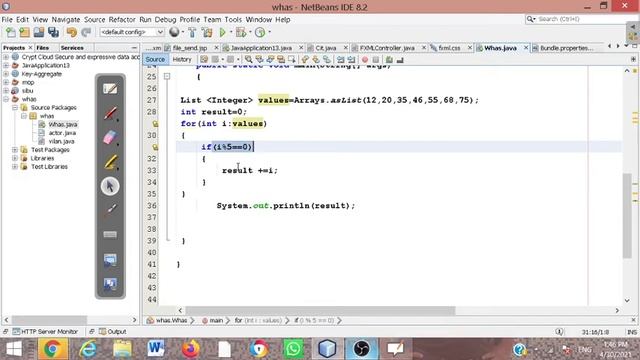Open the Run Project dropdown arrow
This screenshot has width=640, height=360.
coord(231,32)
